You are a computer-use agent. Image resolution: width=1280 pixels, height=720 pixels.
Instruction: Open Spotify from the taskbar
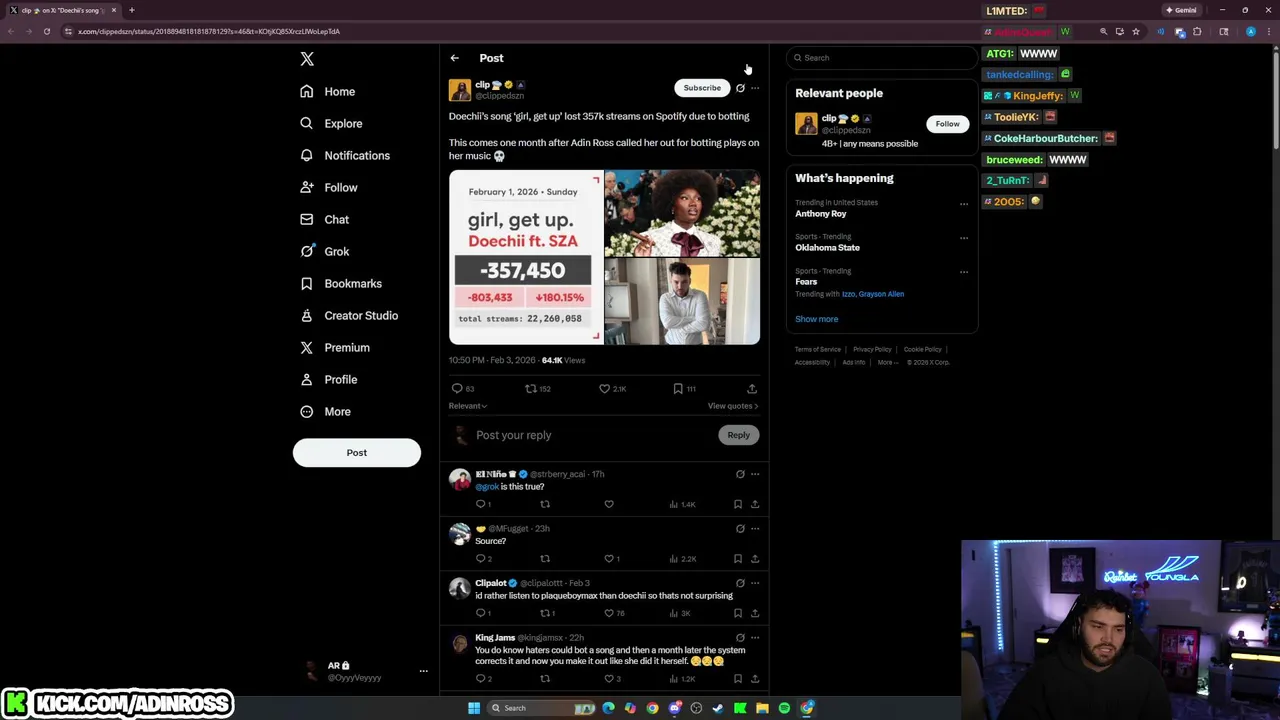[x=784, y=708]
